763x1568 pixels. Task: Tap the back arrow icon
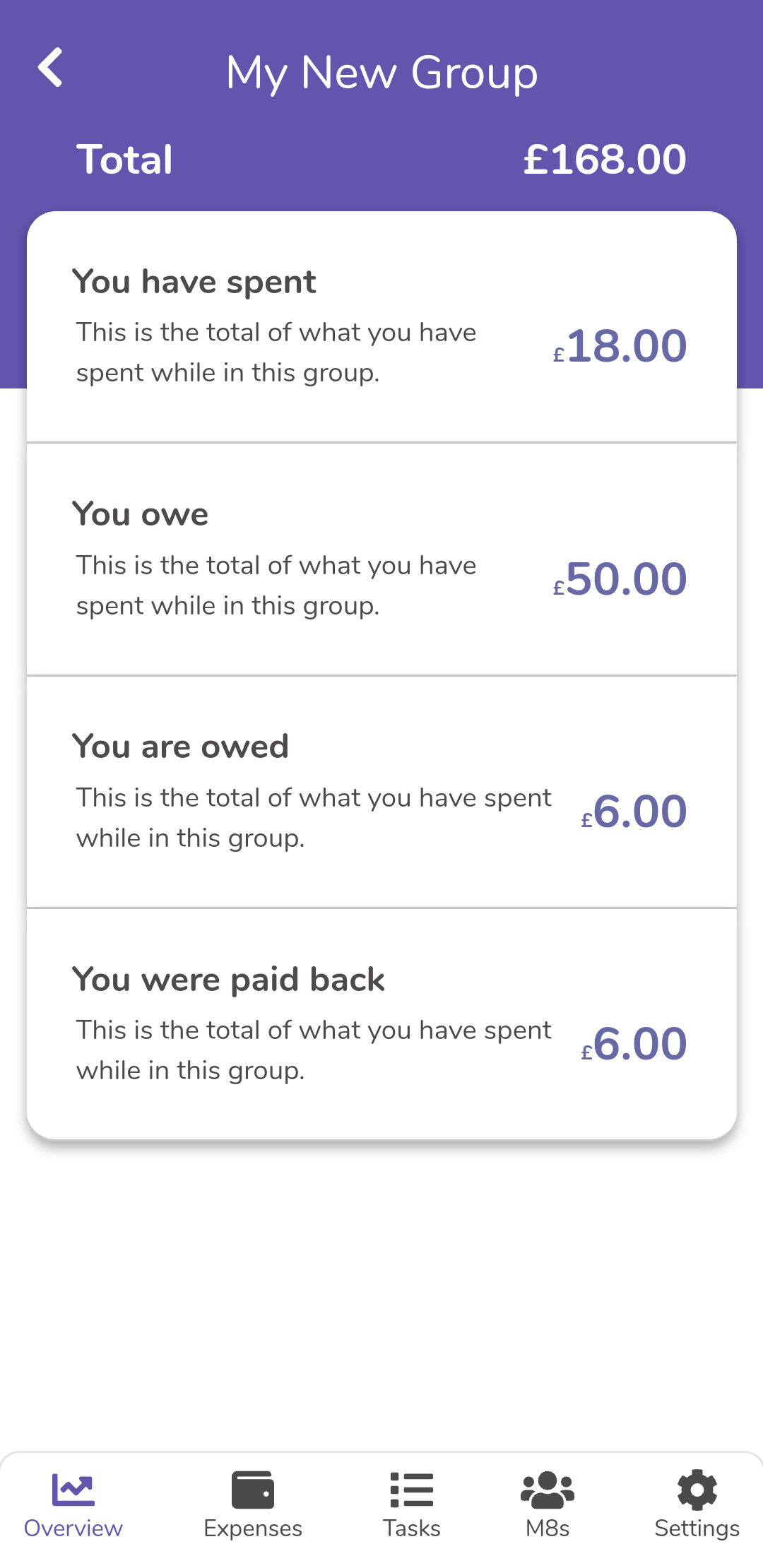pyautogui.click(x=50, y=68)
